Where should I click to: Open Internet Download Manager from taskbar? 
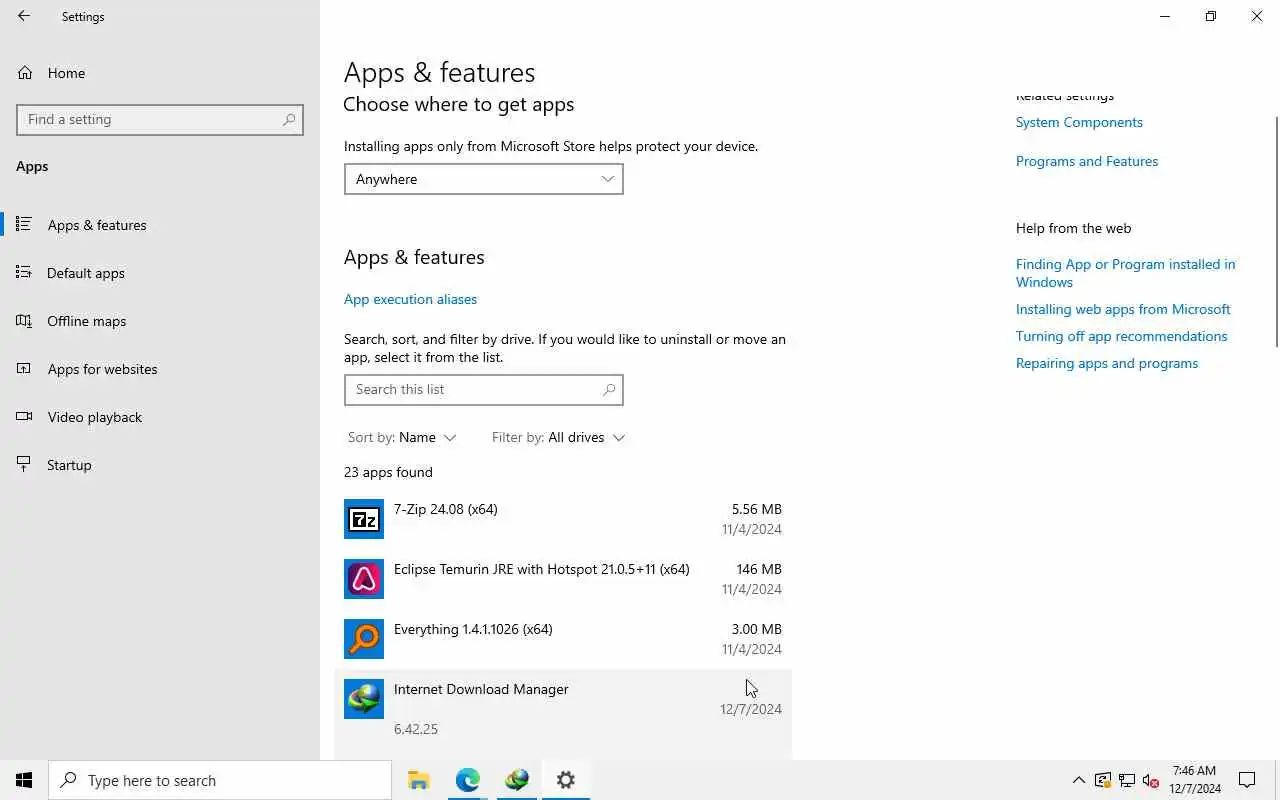pos(516,780)
